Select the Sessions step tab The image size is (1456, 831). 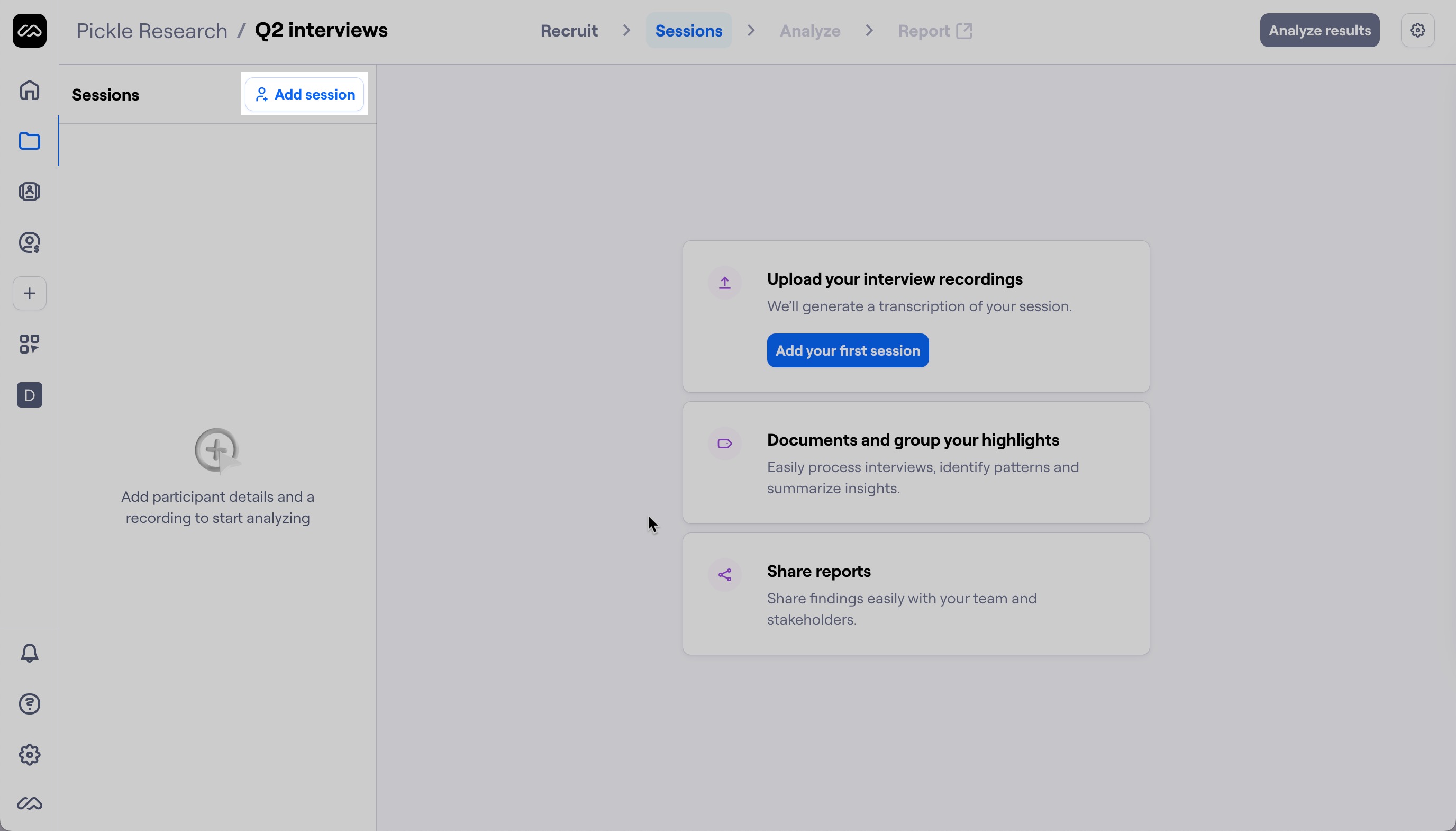click(x=688, y=31)
